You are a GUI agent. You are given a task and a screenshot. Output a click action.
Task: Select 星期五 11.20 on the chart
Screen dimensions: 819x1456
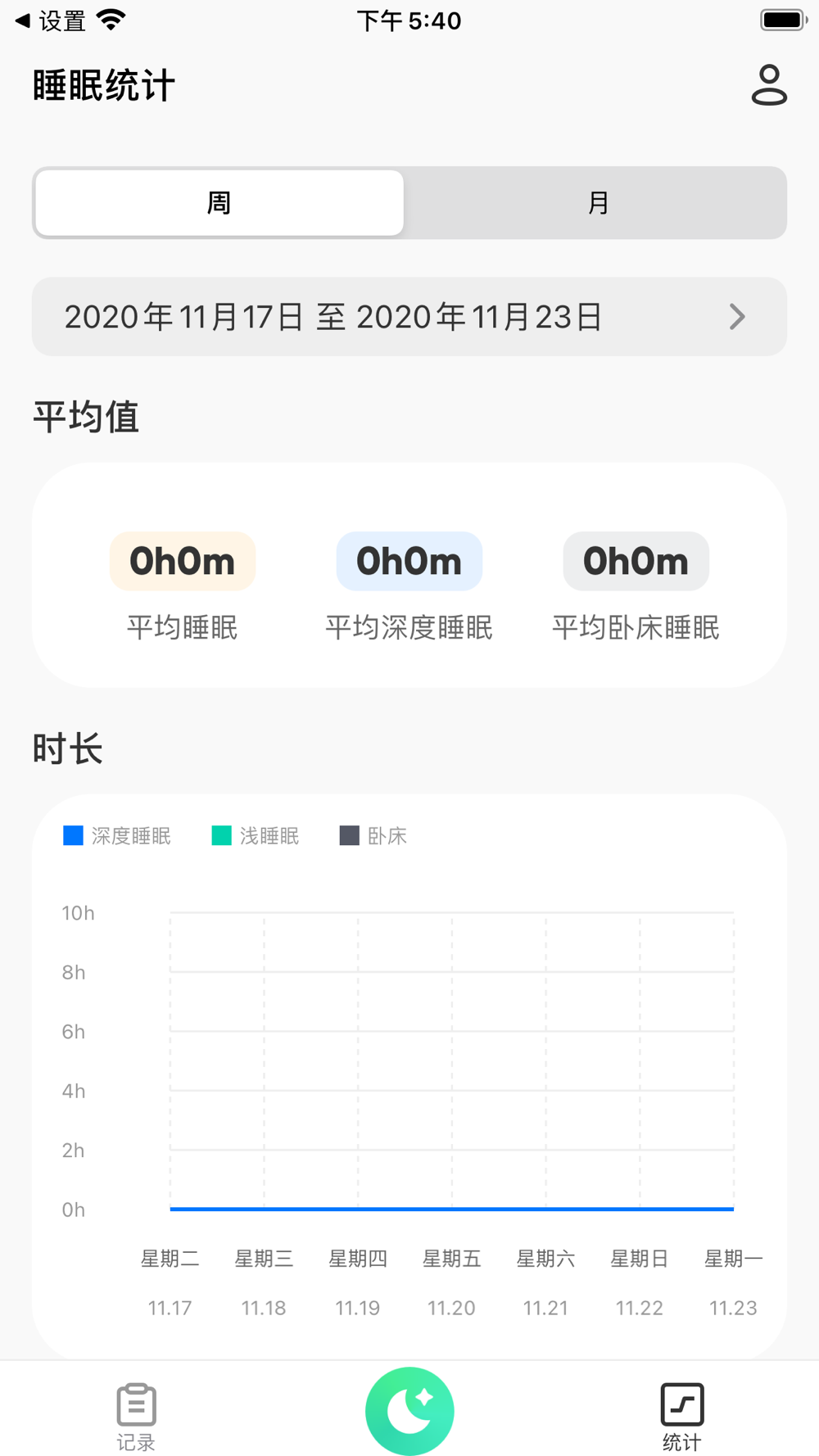451,1282
